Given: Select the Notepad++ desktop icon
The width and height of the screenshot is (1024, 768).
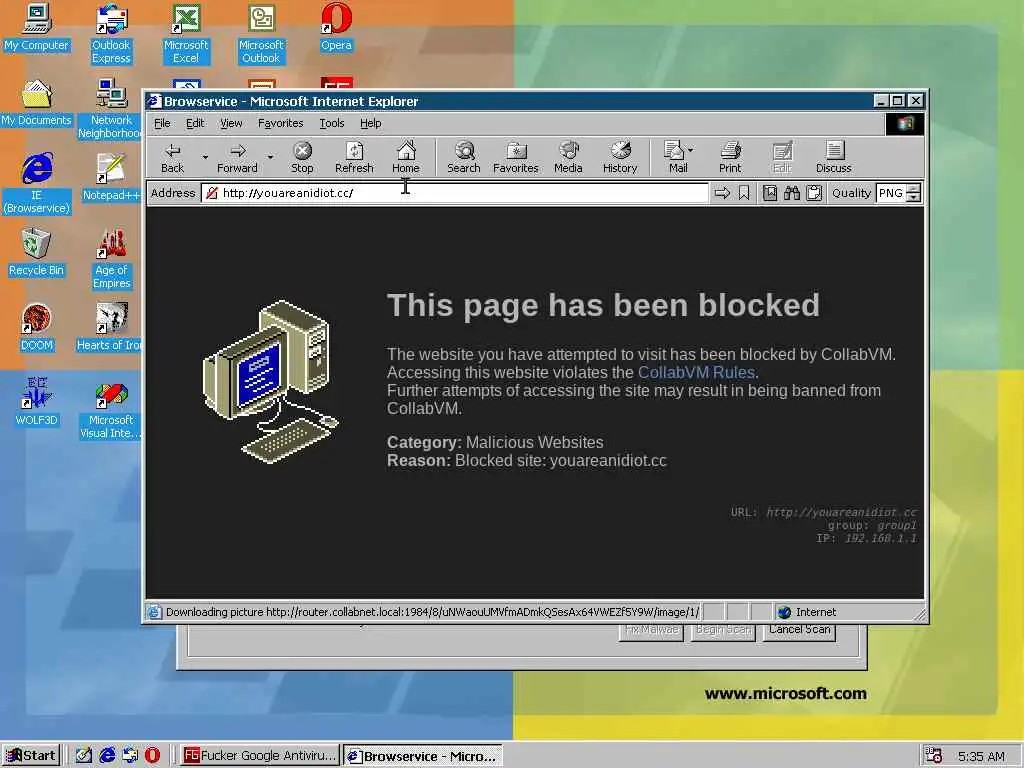Looking at the screenshot, I should click(111, 177).
